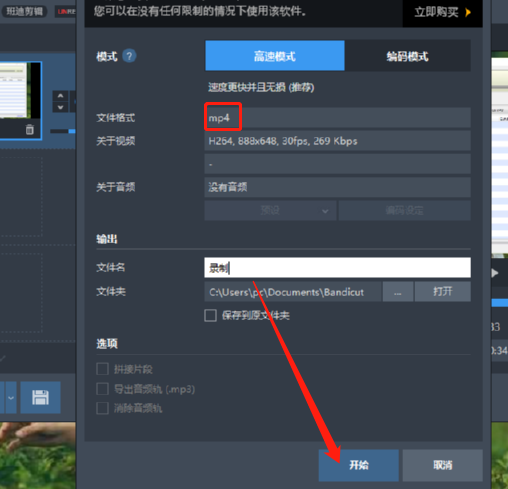Viewport: 508px width, 489px height.
Task: Open the 预设 preset dropdown
Action: 270,210
